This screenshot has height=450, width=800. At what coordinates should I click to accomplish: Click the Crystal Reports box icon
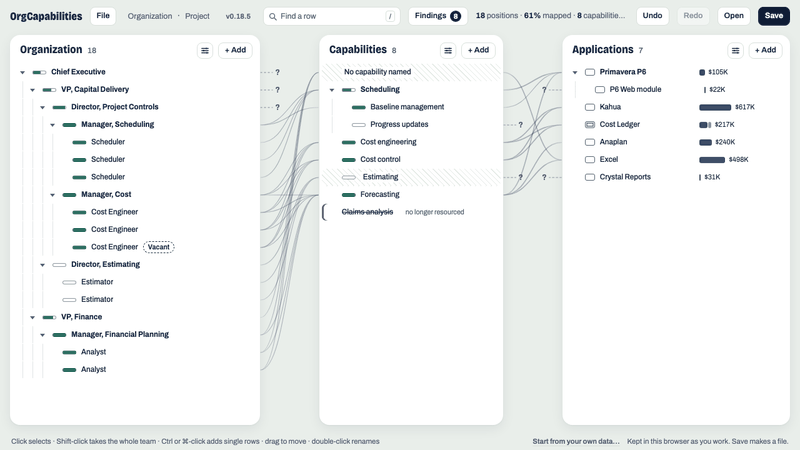590,177
